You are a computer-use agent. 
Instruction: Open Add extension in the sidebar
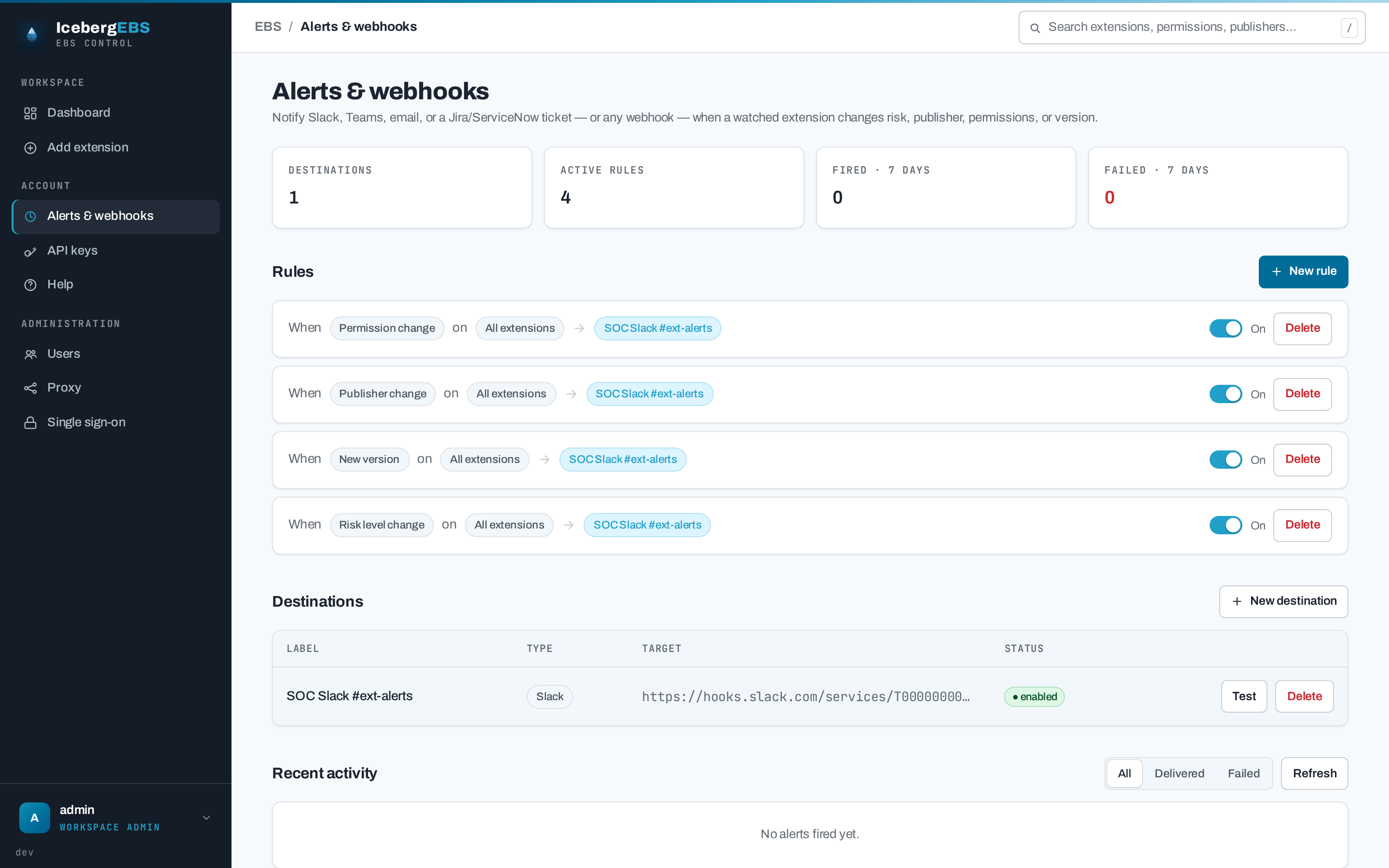coord(116,148)
